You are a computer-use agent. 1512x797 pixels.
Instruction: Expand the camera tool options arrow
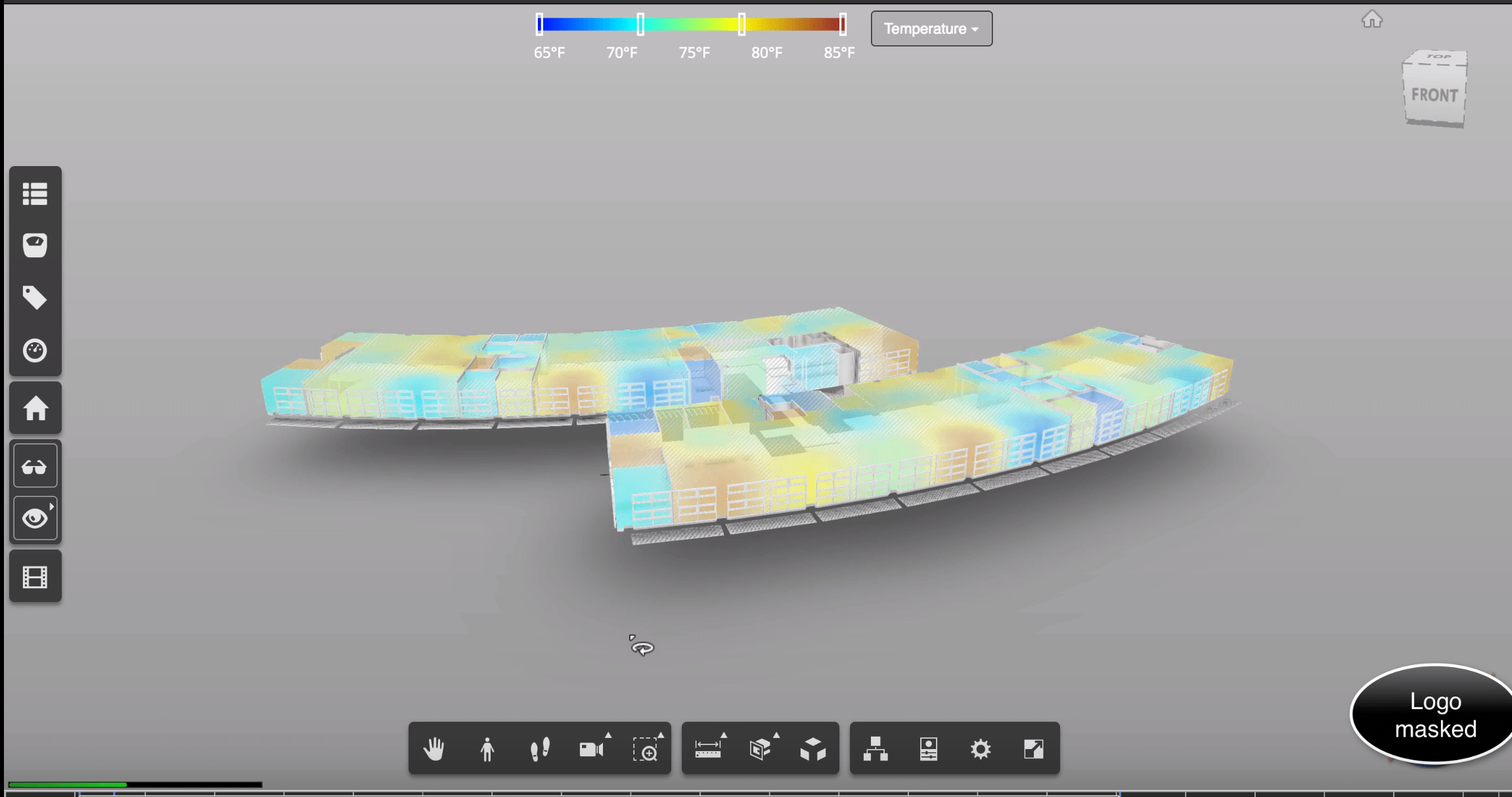608,735
